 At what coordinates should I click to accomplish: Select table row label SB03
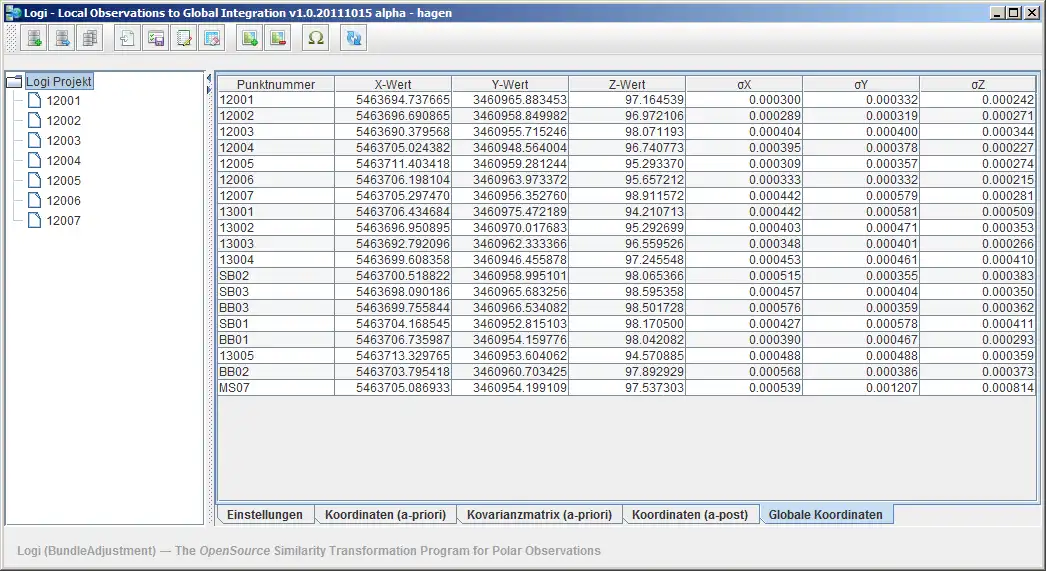pyautogui.click(x=276, y=292)
